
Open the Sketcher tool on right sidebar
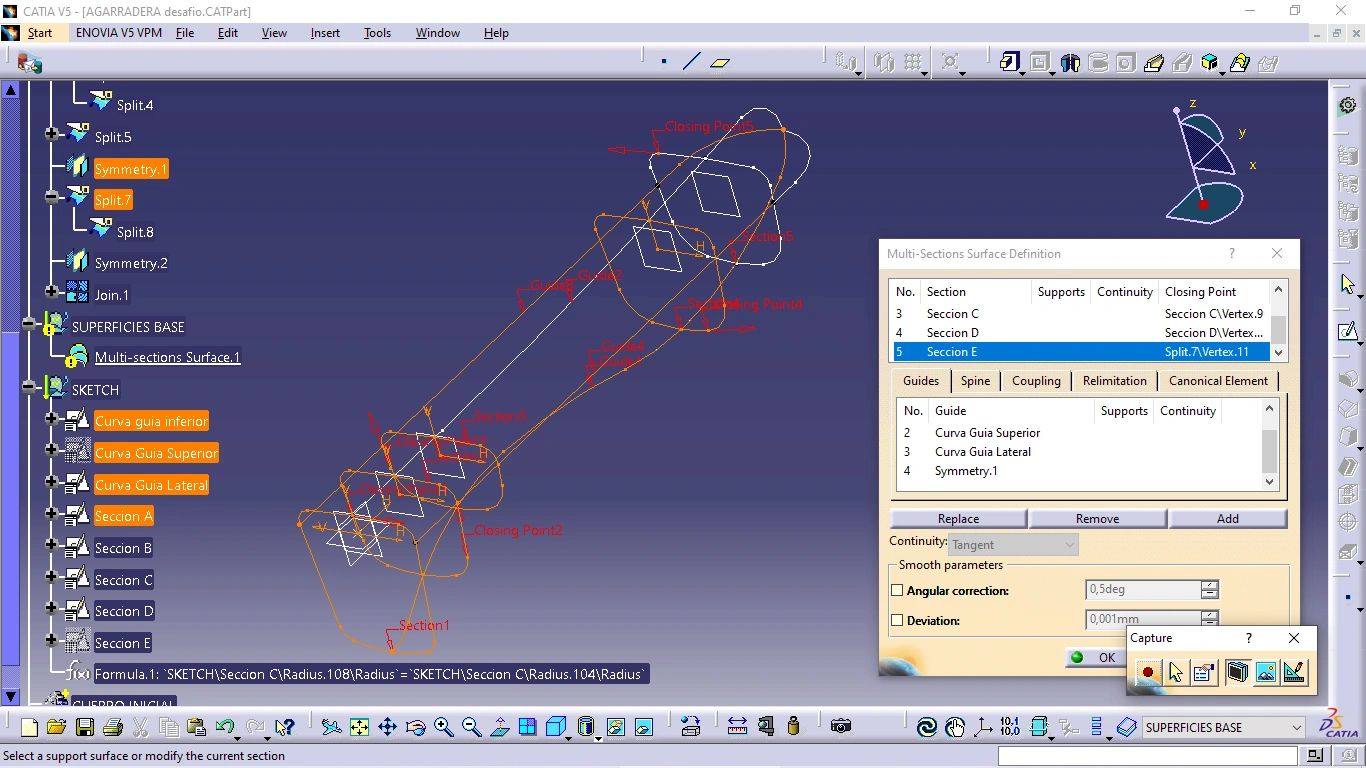pyautogui.click(x=1346, y=331)
